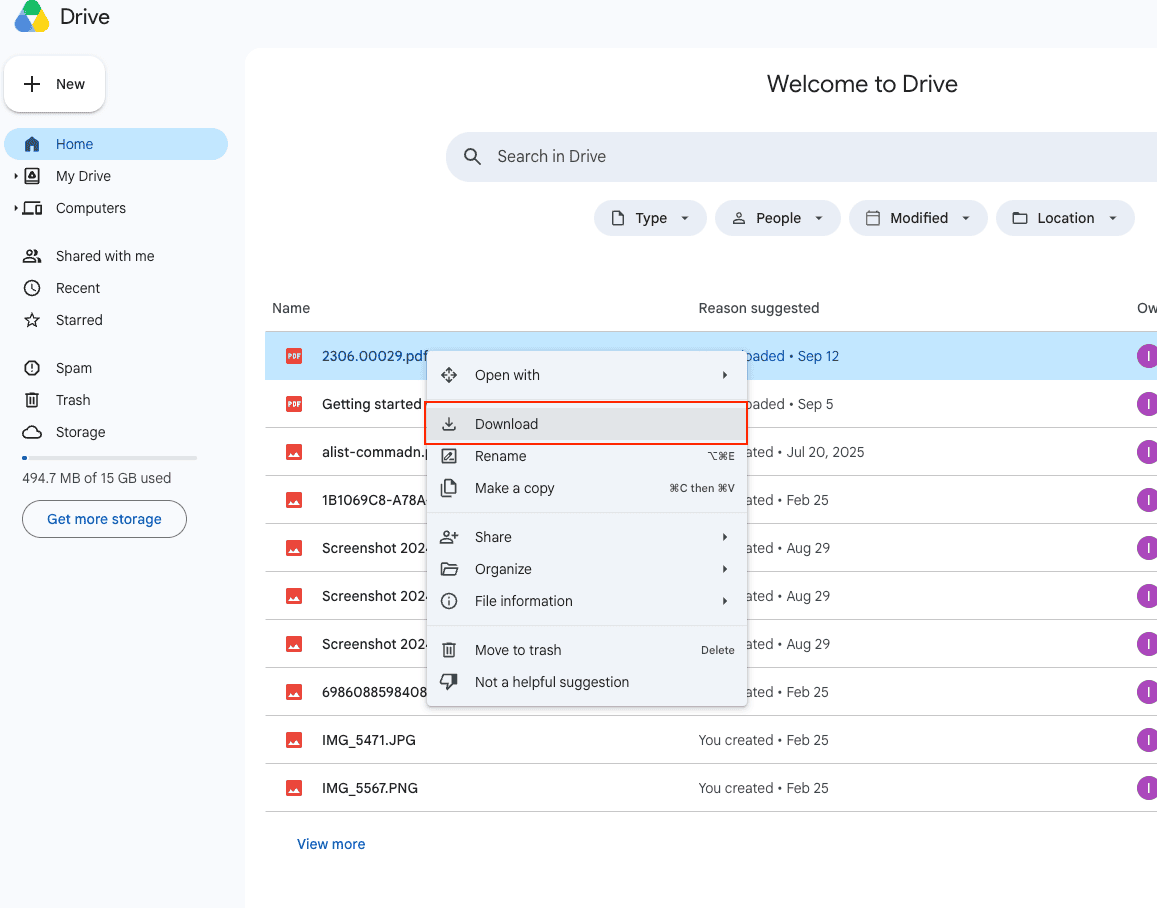
Task: Click owner avatar in IMG_5471.JPG row
Action: pyautogui.click(x=1147, y=740)
